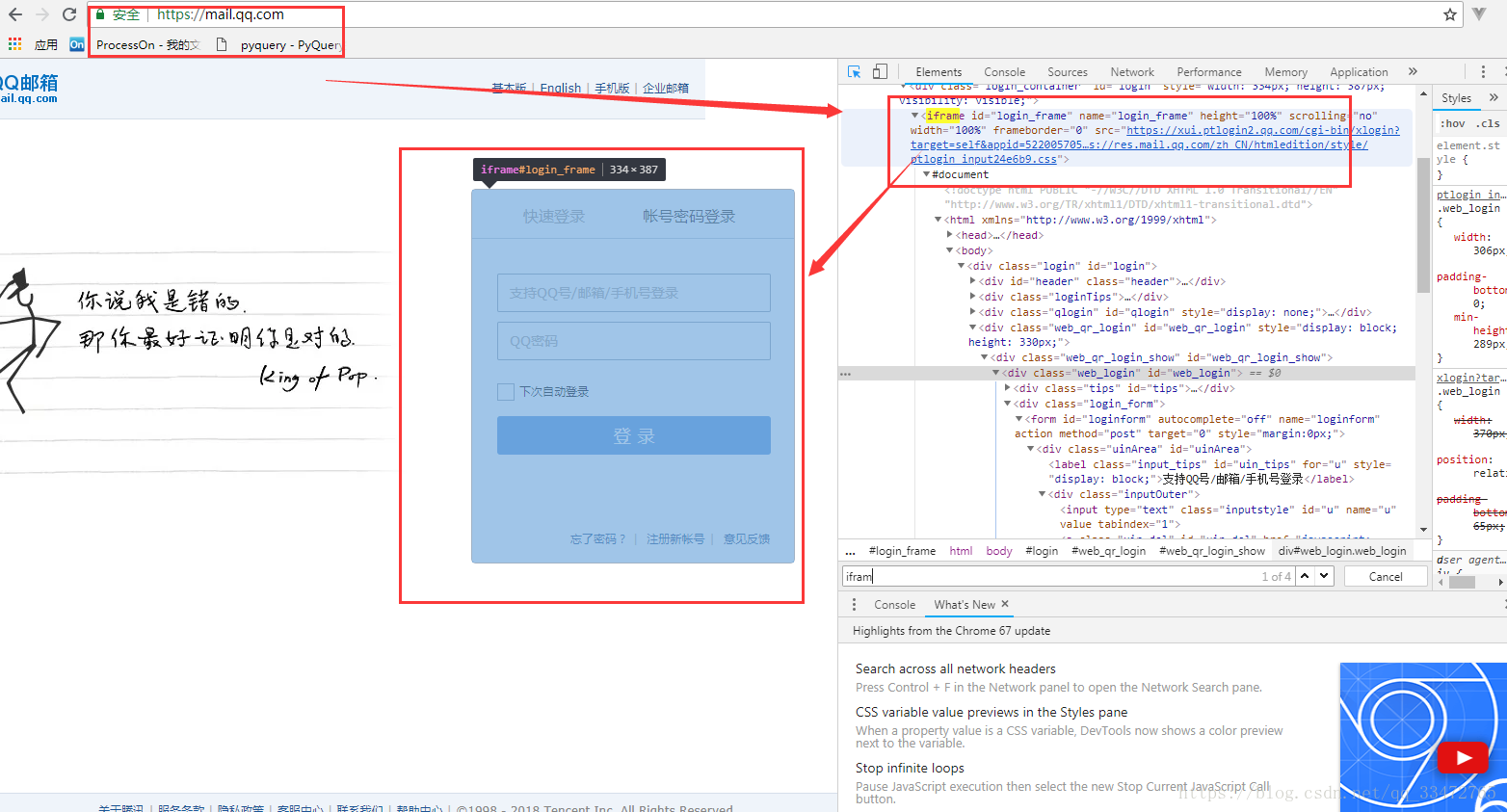The image size is (1507, 812).
Task: Open the Memory panel tab
Action: coord(1285,72)
